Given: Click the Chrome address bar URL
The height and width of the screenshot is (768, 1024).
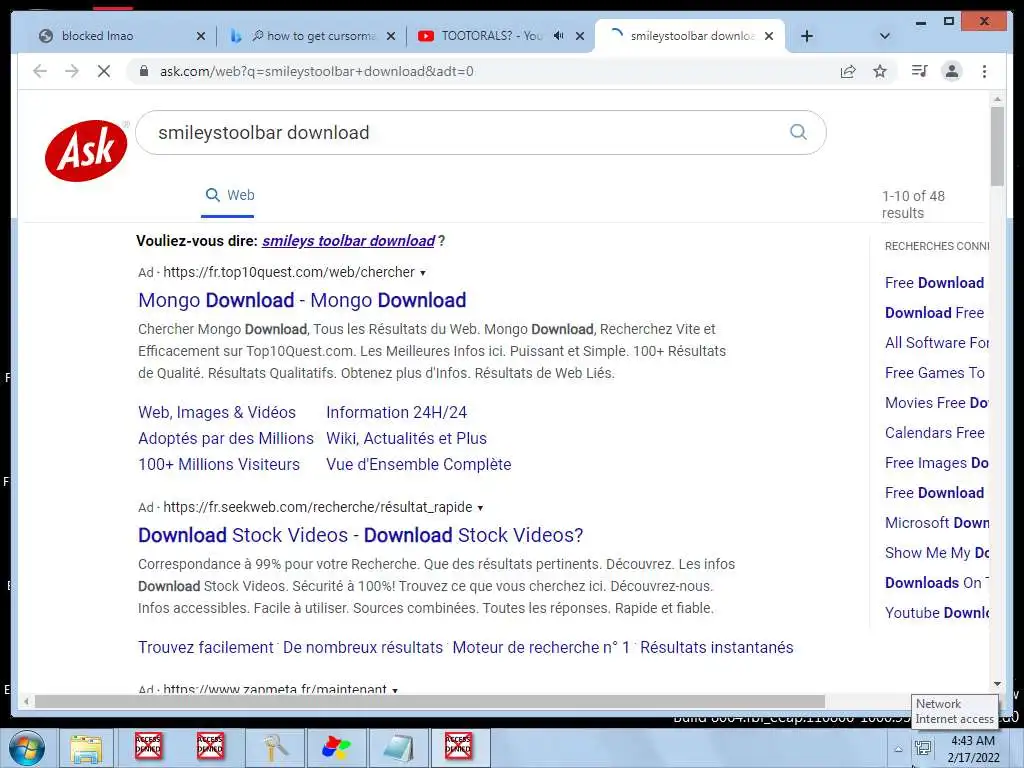Looking at the screenshot, I should [317, 71].
